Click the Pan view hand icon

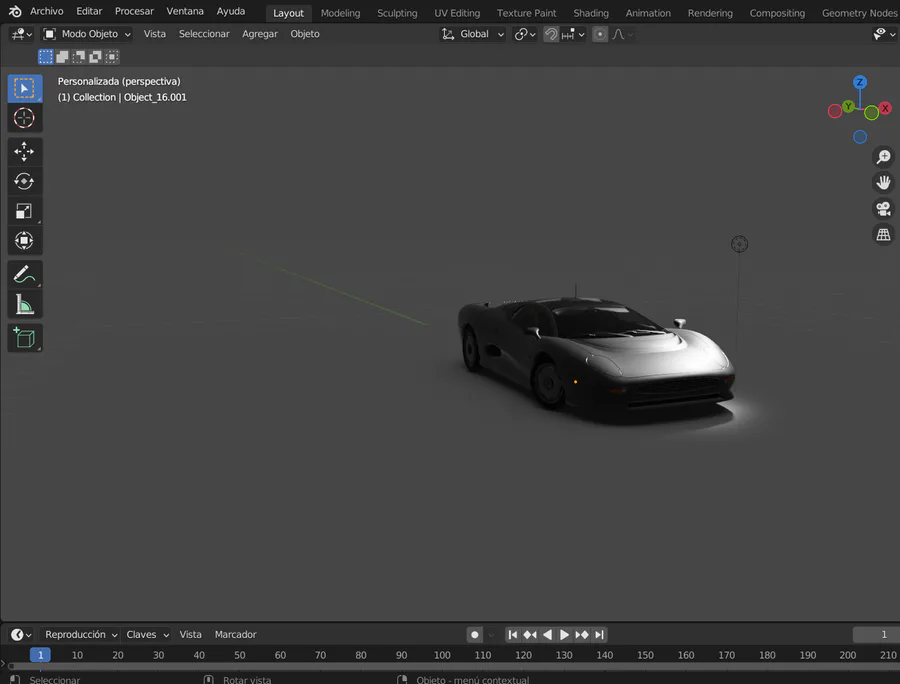883,182
